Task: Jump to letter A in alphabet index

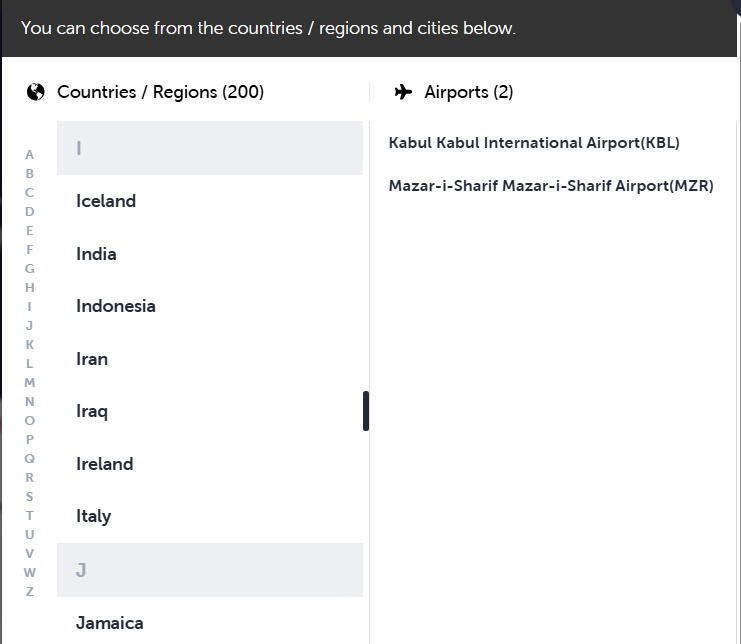Action: 29,155
